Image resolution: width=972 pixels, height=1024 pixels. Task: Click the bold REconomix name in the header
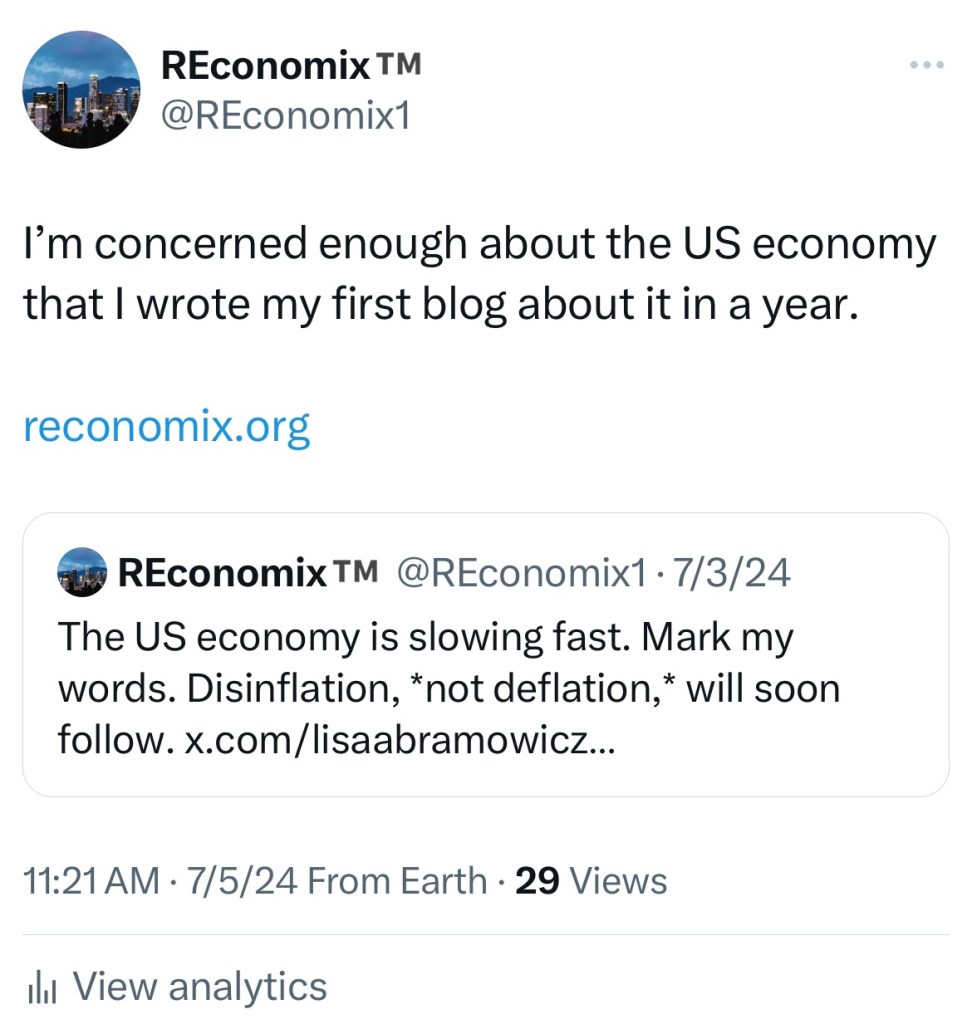point(265,67)
